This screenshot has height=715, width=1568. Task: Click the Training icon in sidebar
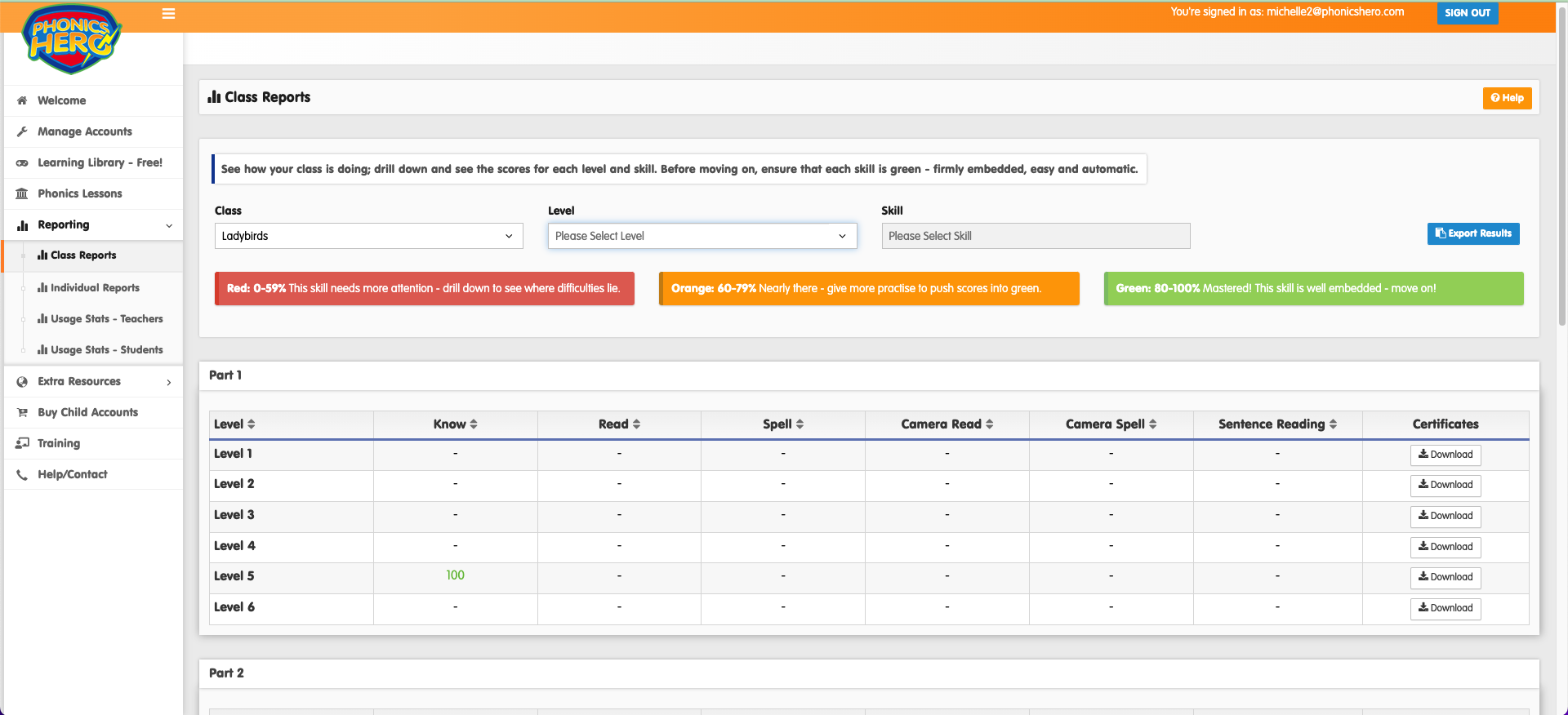coord(22,443)
